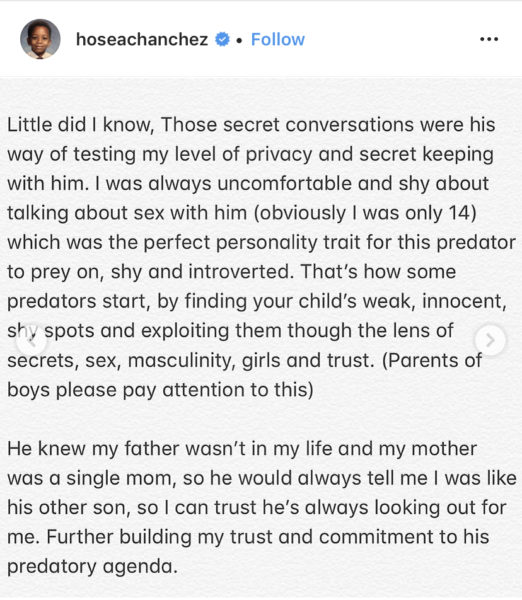Open hoseachanchez profile picture
The image size is (522, 600).
pyautogui.click(x=40, y=39)
